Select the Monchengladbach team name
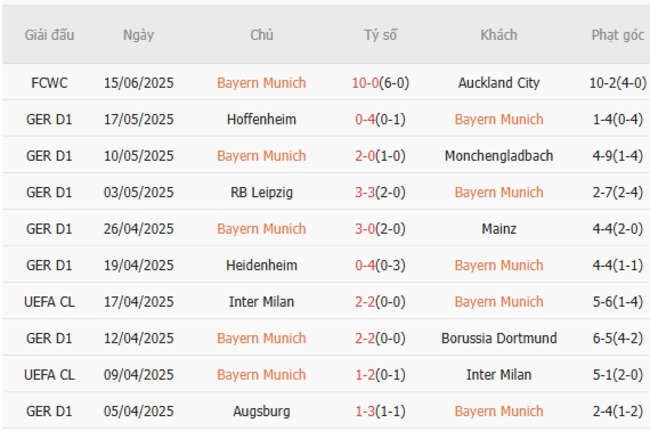 point(498,156)
